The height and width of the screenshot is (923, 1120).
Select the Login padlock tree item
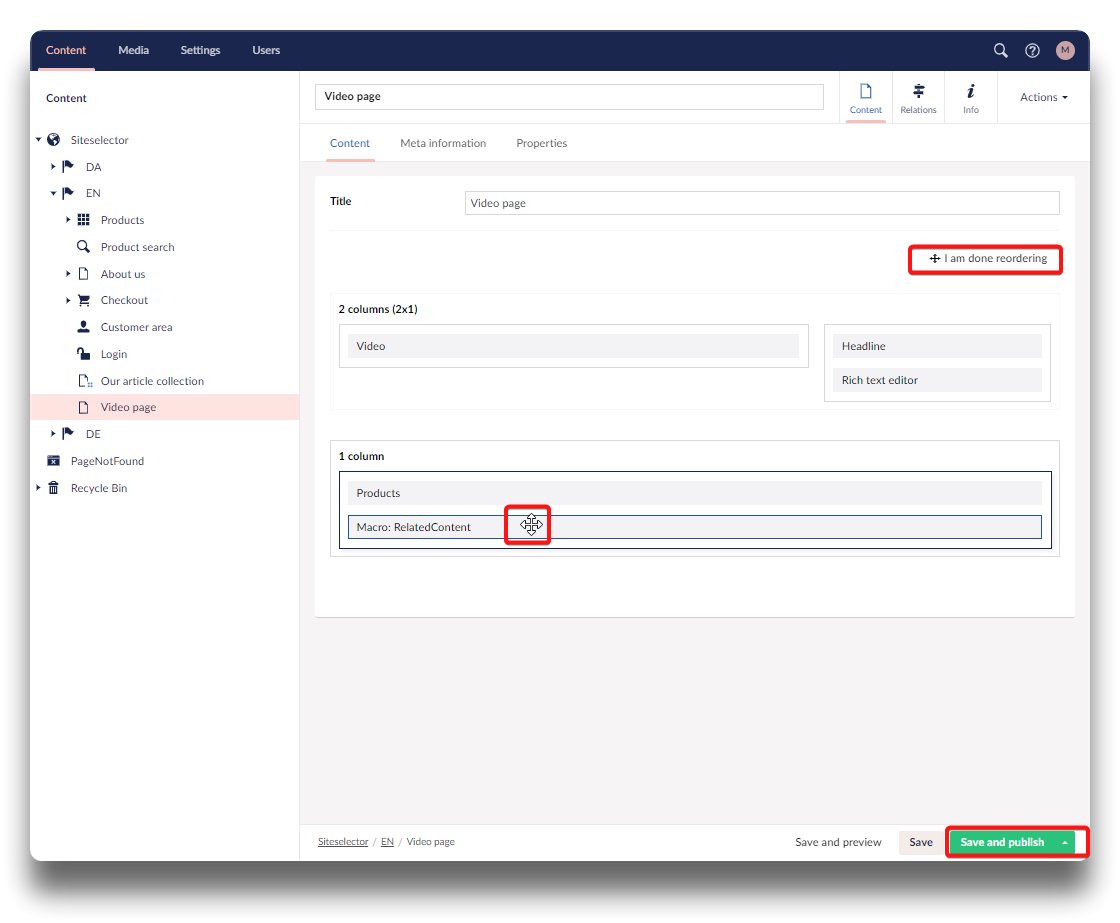pyautogui.click(x=113, y=354)
